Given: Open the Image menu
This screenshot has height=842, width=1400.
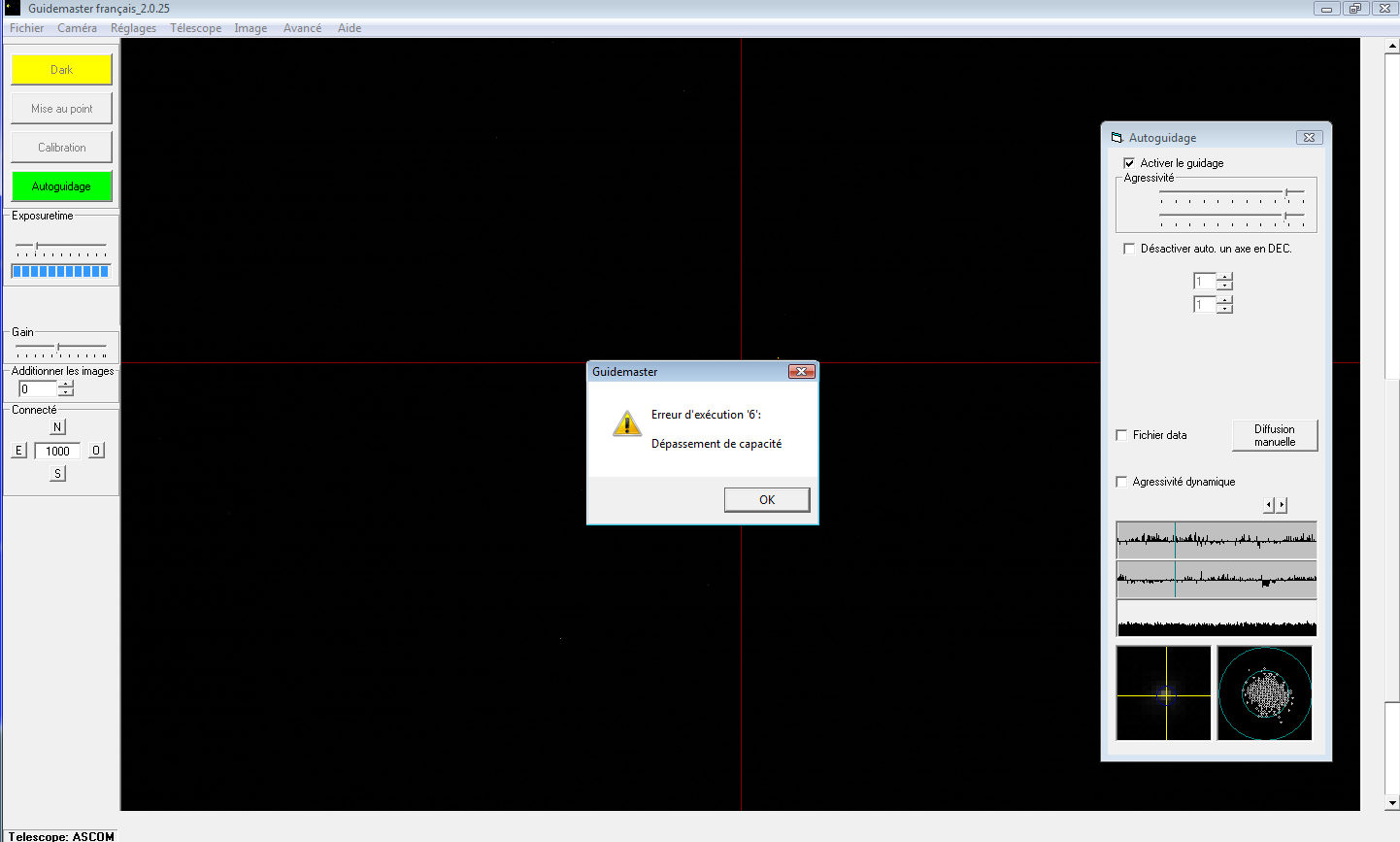Looking at the screenshot, I should click(x=250, y=28).
